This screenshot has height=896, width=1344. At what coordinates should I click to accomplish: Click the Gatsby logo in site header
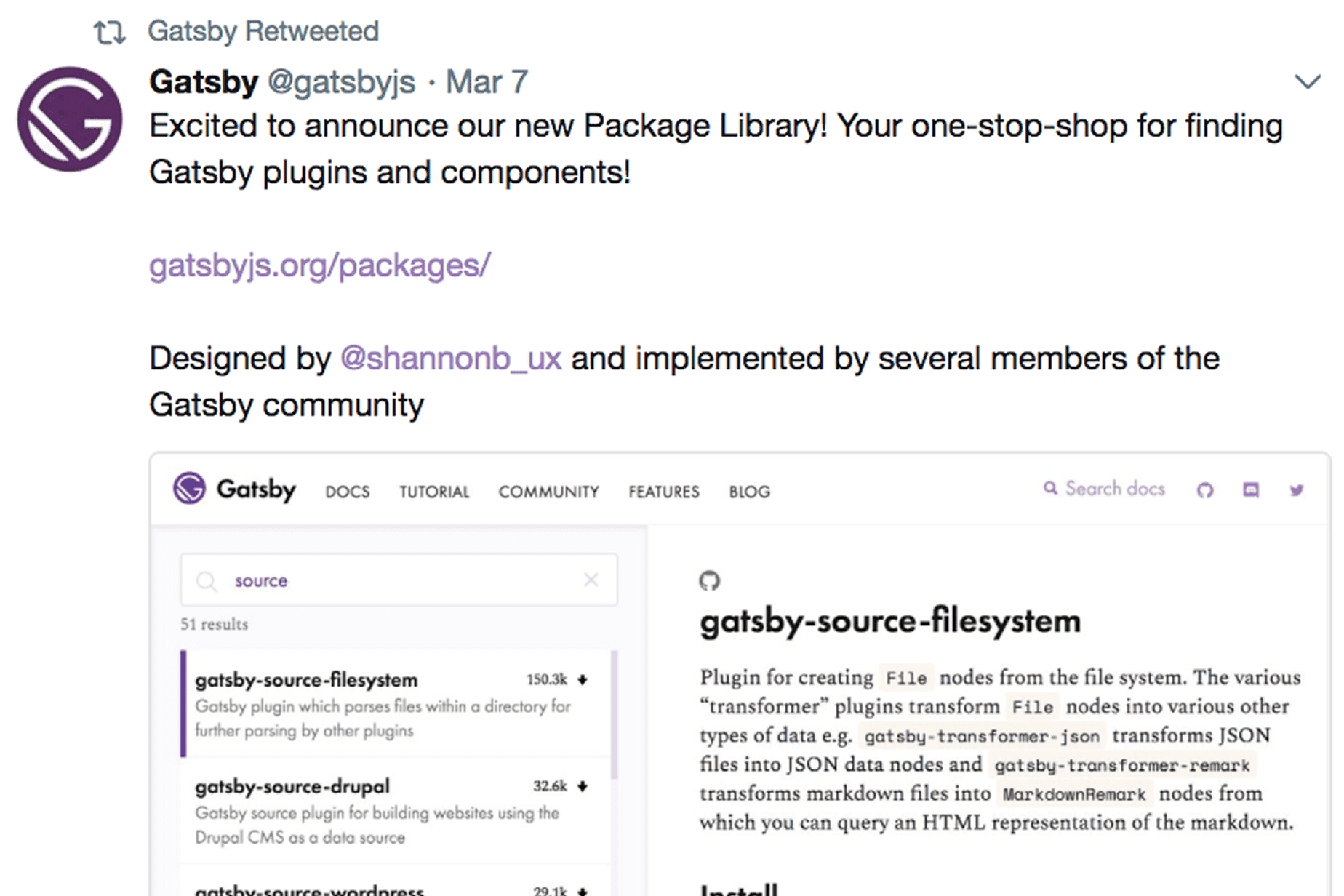234,489
